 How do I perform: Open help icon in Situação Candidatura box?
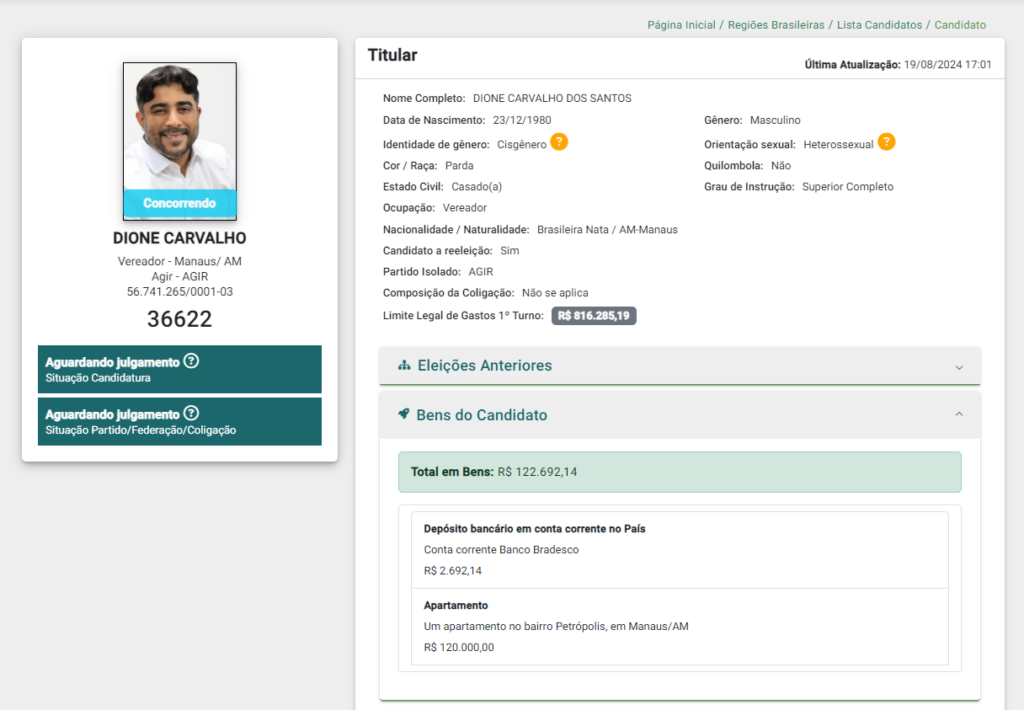pyautogui.click(x=192, y=361)
